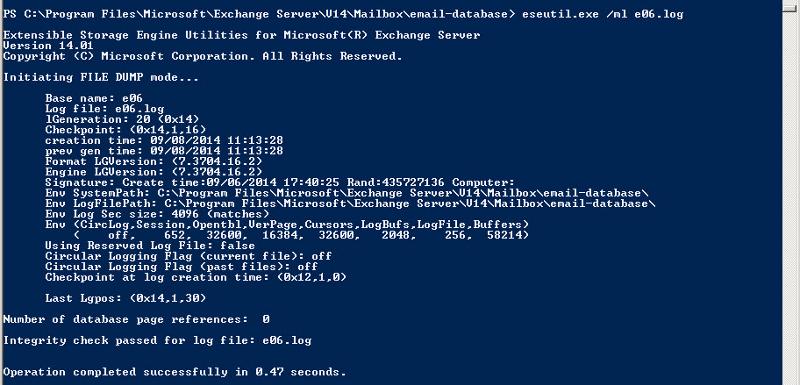Click the Operation completed successfully line

(x=174, y=372)
